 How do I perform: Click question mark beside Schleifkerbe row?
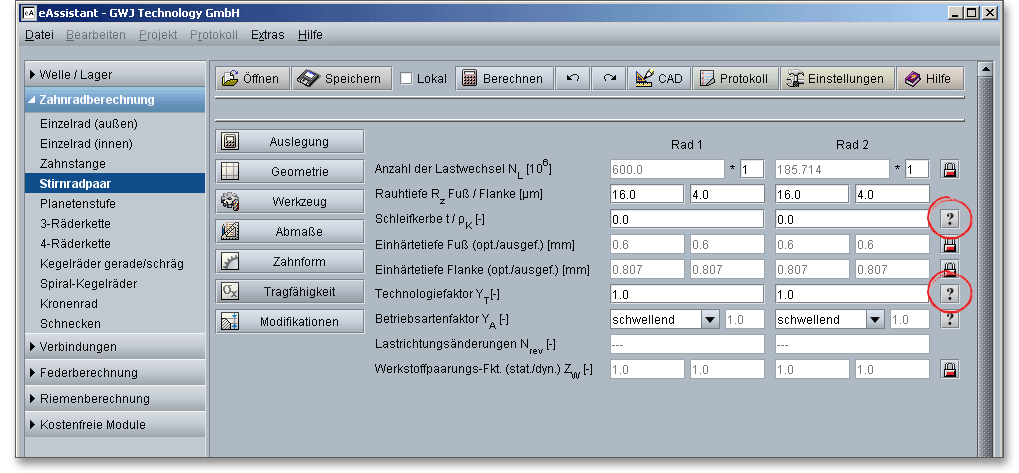(x=950, y=218)
